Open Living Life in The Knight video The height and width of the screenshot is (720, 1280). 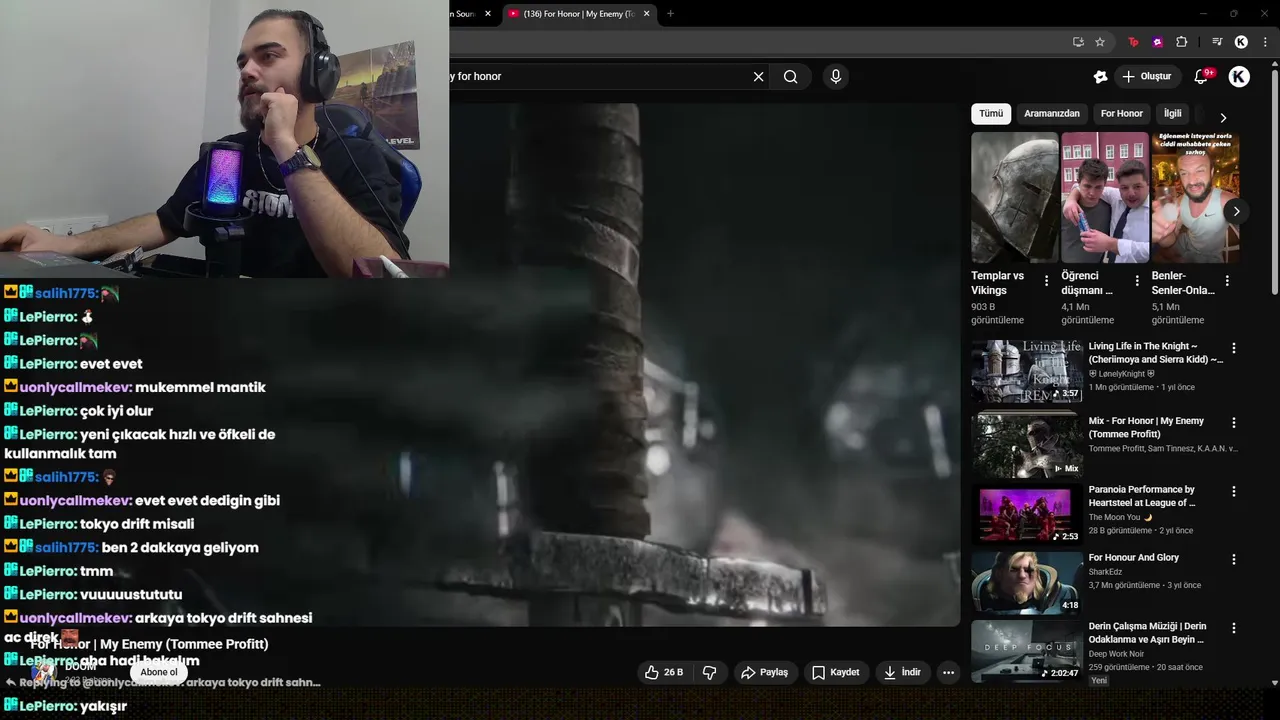1155,353
